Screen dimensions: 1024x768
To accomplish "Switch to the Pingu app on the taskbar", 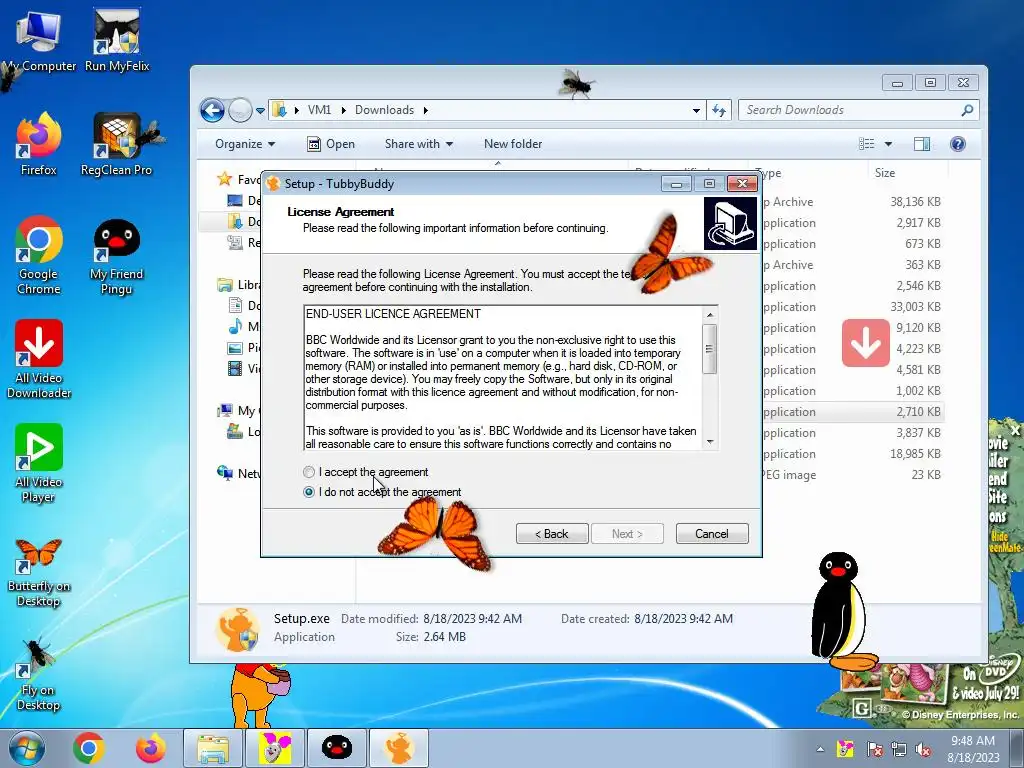I will click(x=337, y=748).
